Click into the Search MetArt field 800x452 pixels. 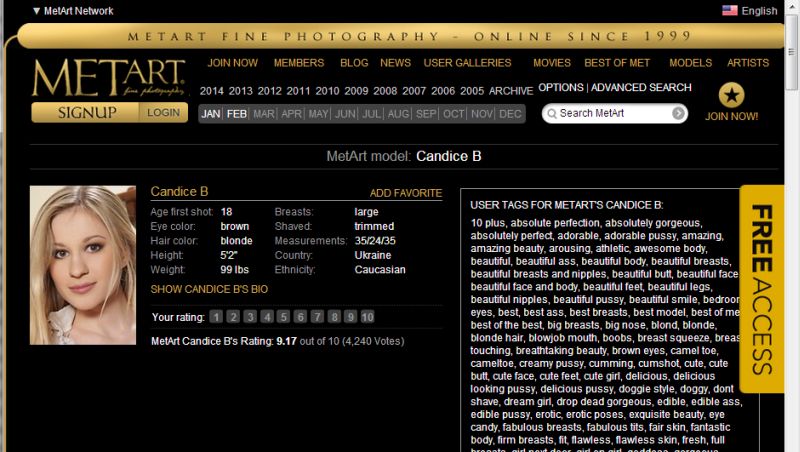point(614,113)
